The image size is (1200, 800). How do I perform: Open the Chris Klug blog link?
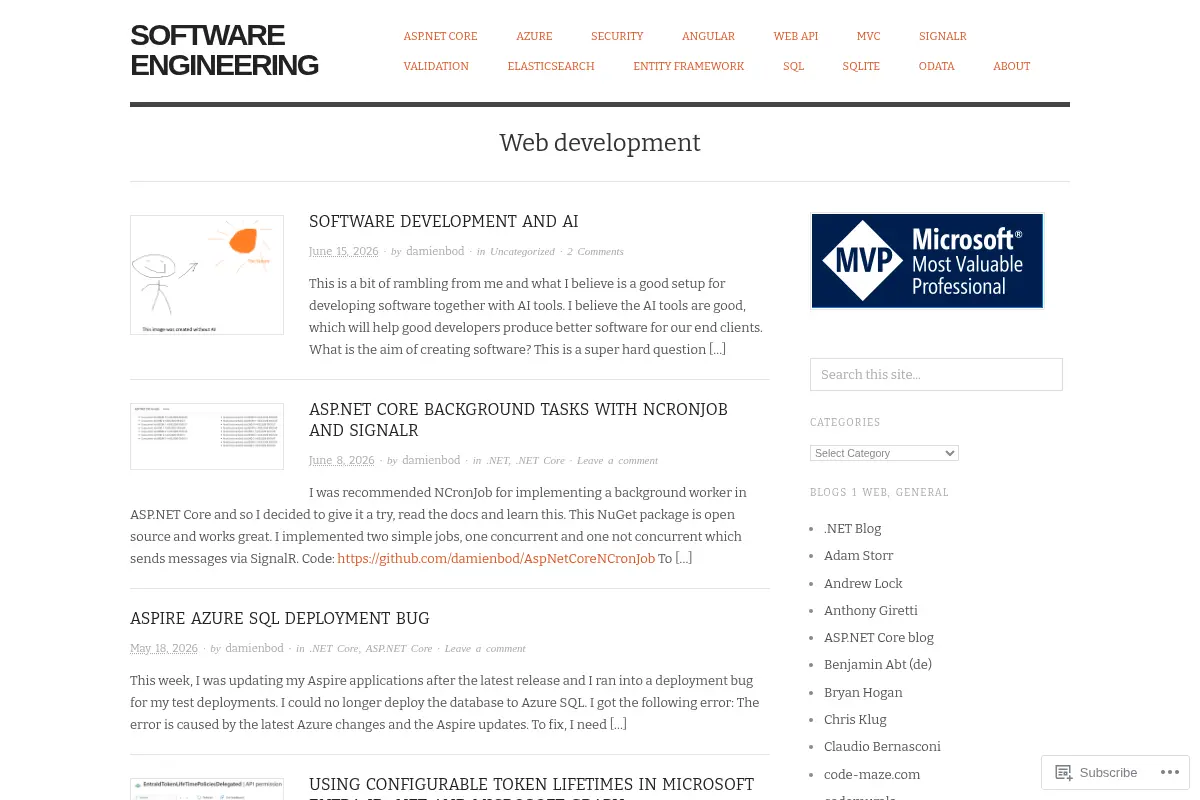(855, 719)
